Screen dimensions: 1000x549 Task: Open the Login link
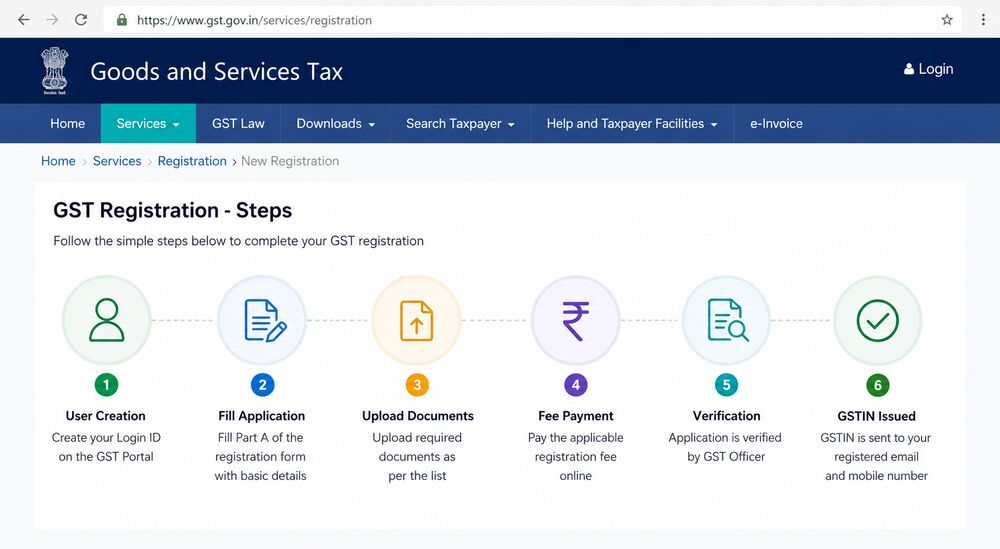click(929, 69)
